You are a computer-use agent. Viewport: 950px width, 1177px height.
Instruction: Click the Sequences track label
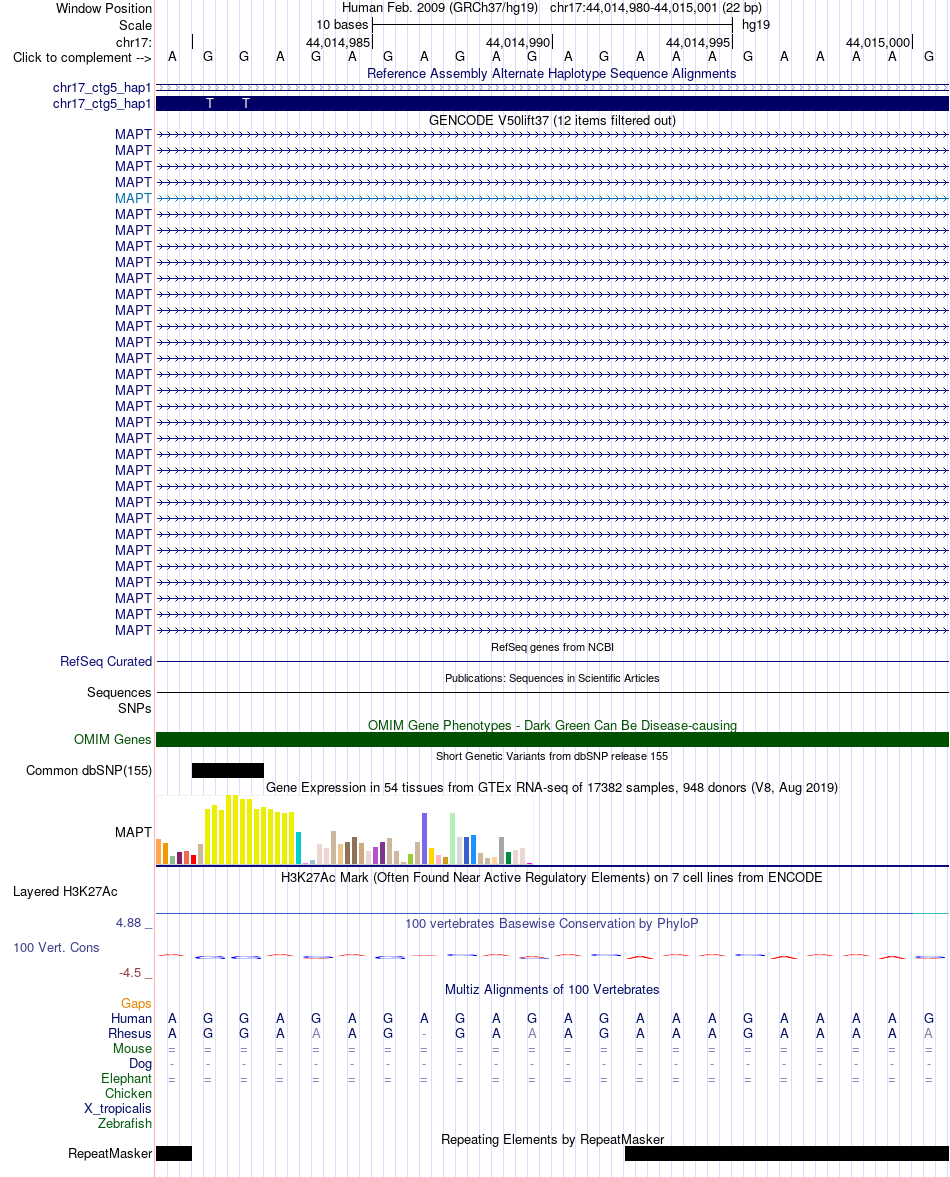[x=119, y=692]
